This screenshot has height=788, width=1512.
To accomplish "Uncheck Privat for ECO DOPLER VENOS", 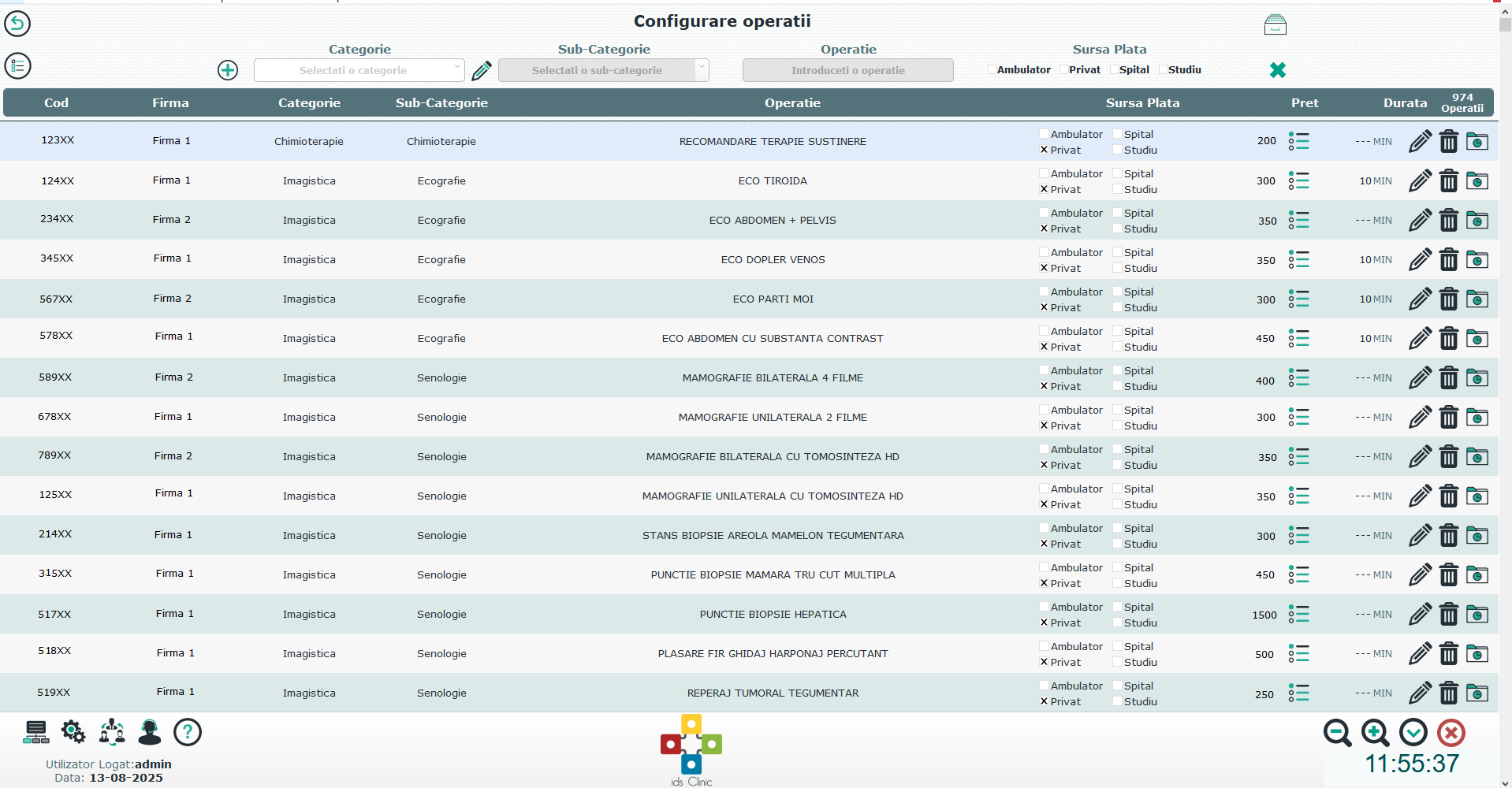I will (1044, 268).
